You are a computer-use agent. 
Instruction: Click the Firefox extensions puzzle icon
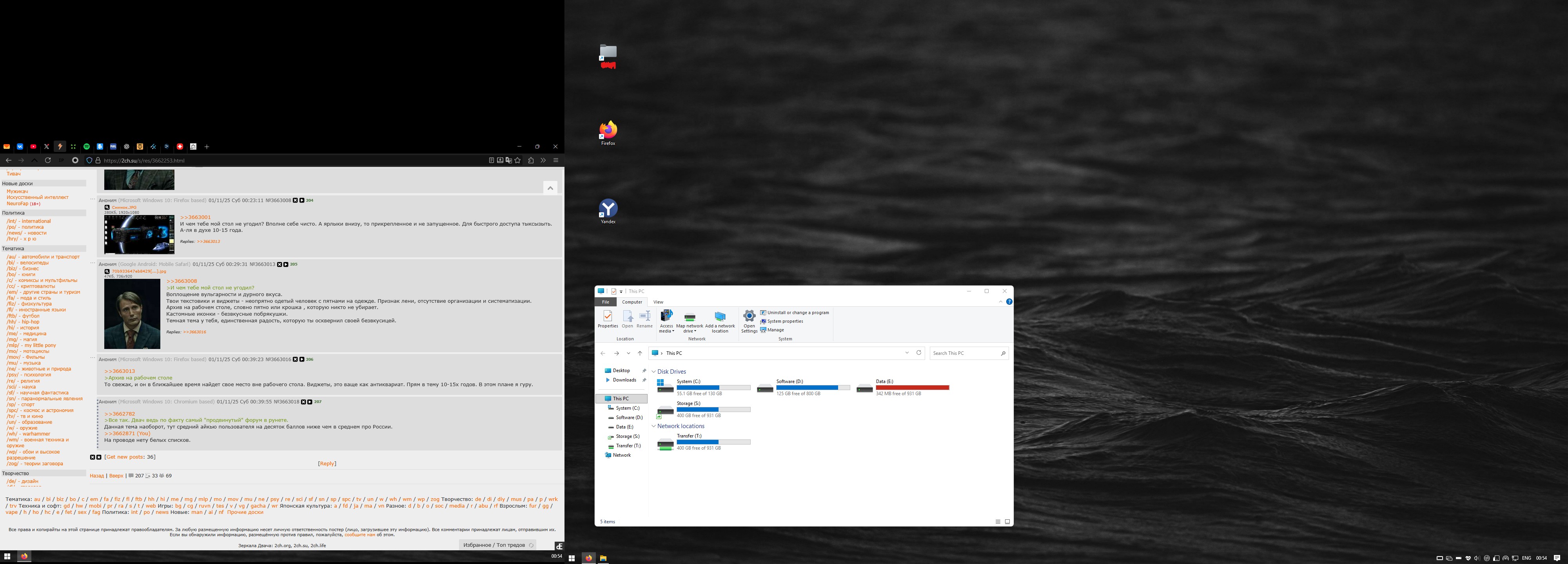(531, 161)
